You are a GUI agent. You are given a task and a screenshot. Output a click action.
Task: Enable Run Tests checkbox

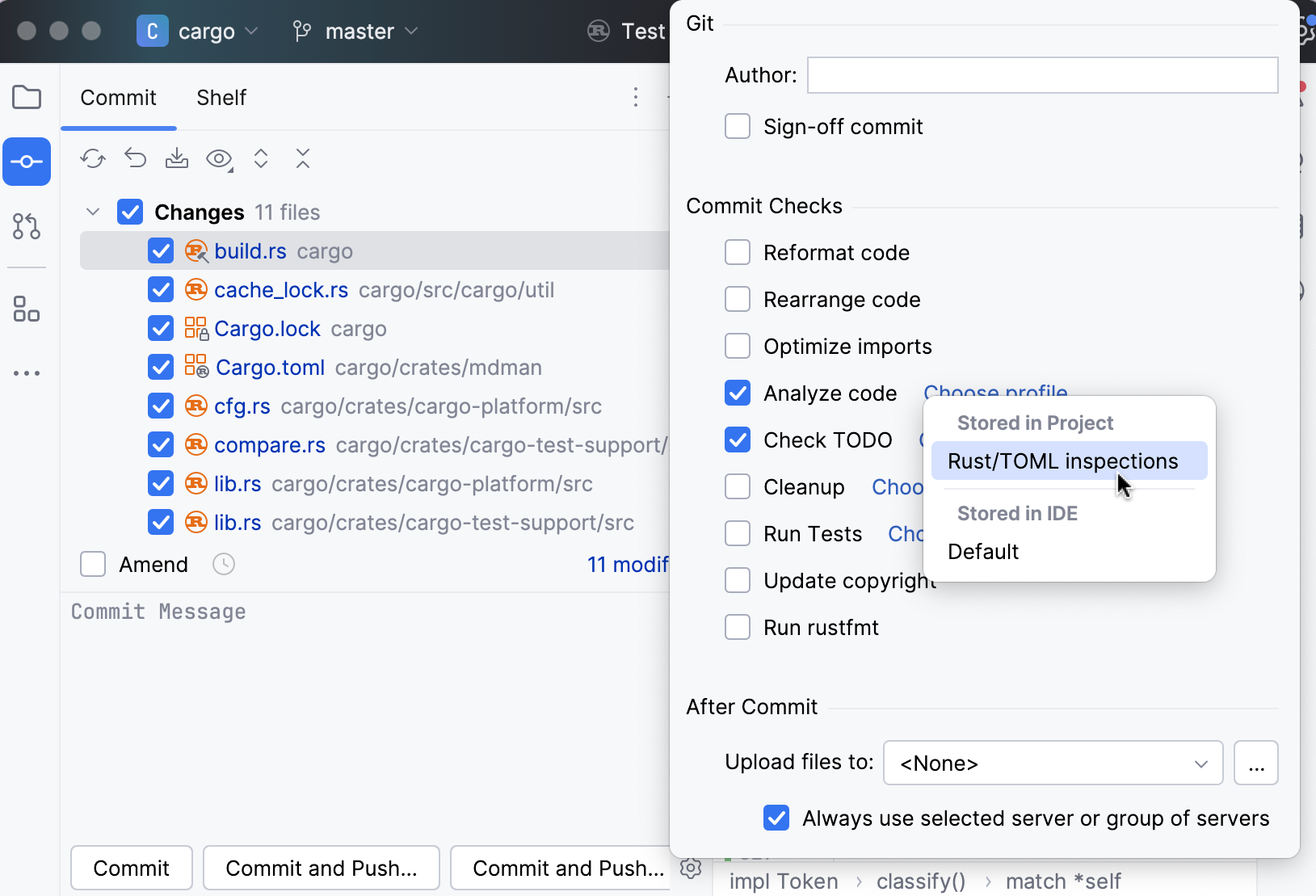pos(738,534)
